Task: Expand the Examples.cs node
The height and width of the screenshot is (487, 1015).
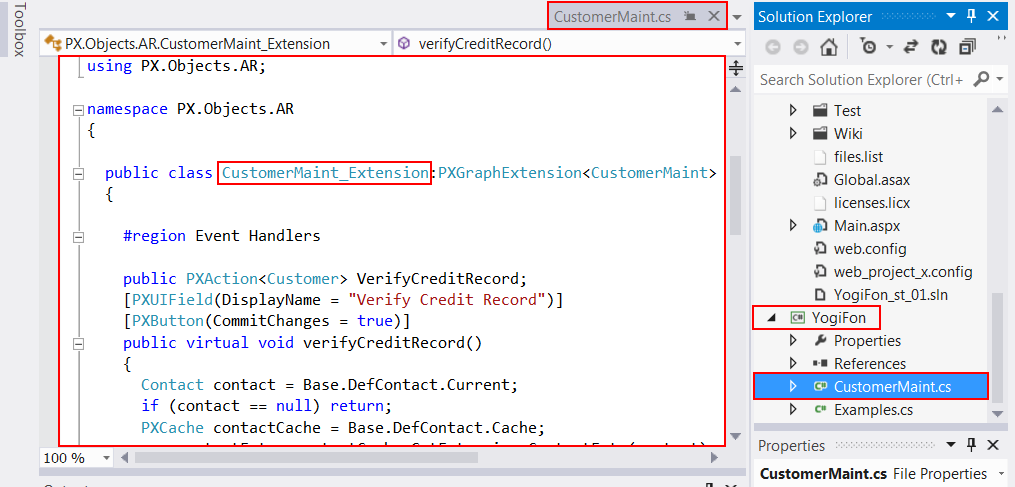Action: pos(794,410)
